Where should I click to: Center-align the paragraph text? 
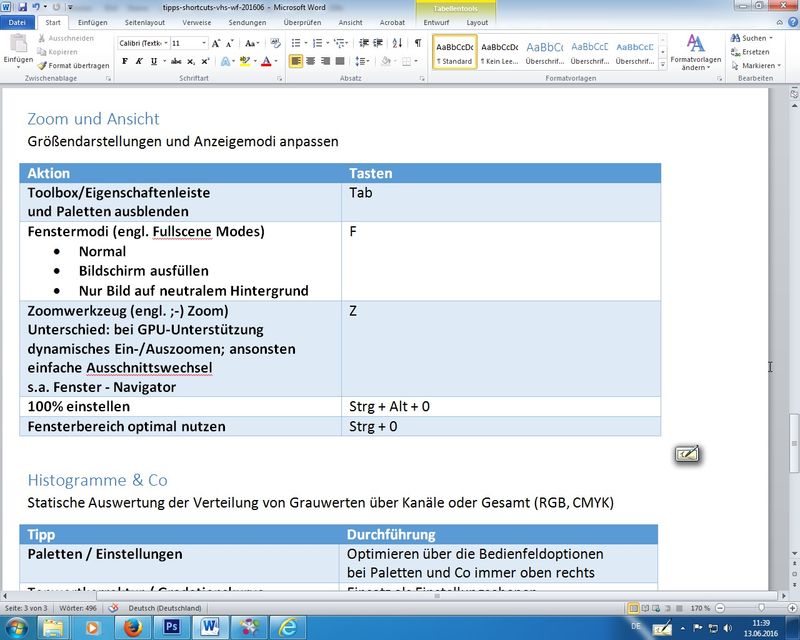coord(312,61)
